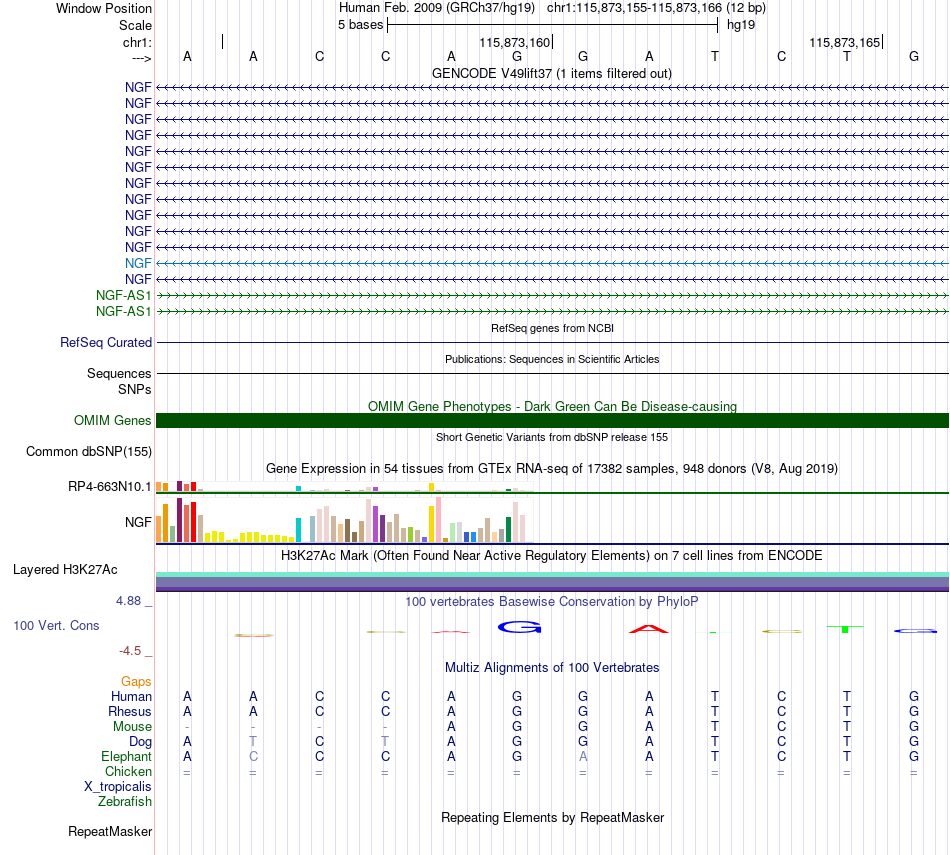Click the large G PhyloP conservation logo
This screenshot has height=855, width=950.
pos(519,627)
